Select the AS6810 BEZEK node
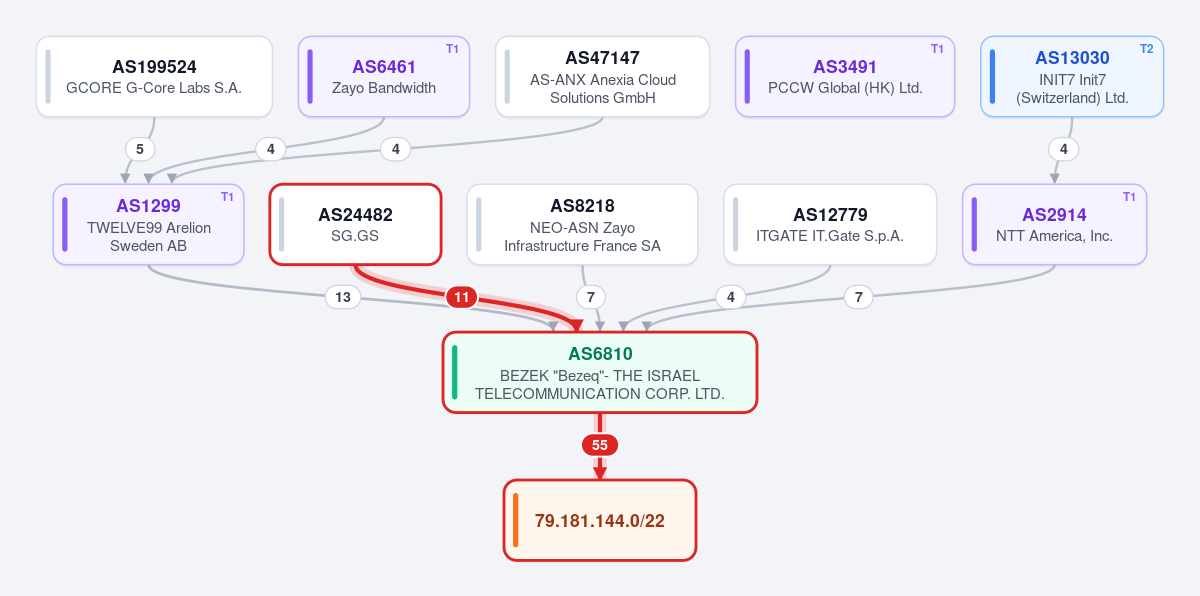 tap(600, 372)
